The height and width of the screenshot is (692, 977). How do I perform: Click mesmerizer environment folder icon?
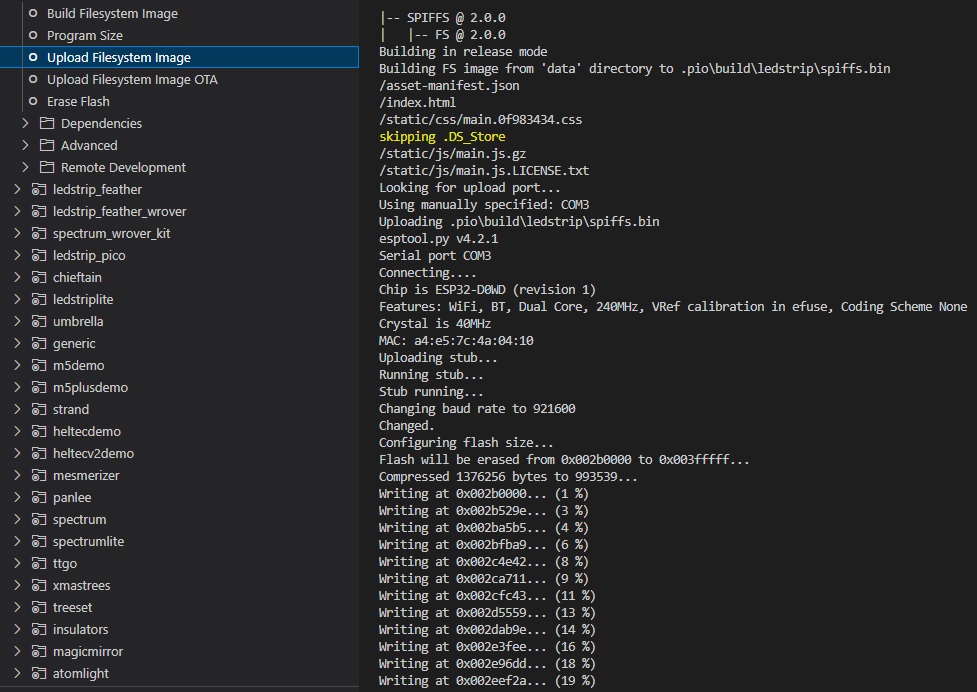(39, 475)
